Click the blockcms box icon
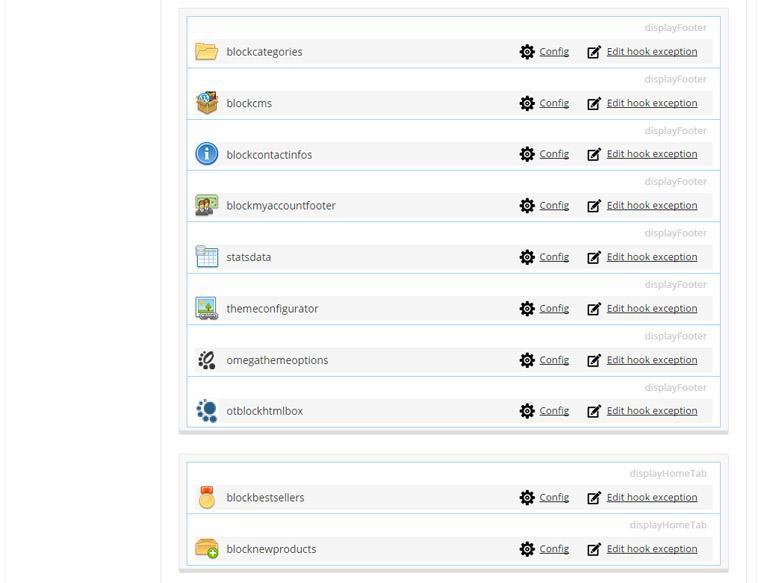The width and height of the screenshot is (764, 583). point(207,103)
